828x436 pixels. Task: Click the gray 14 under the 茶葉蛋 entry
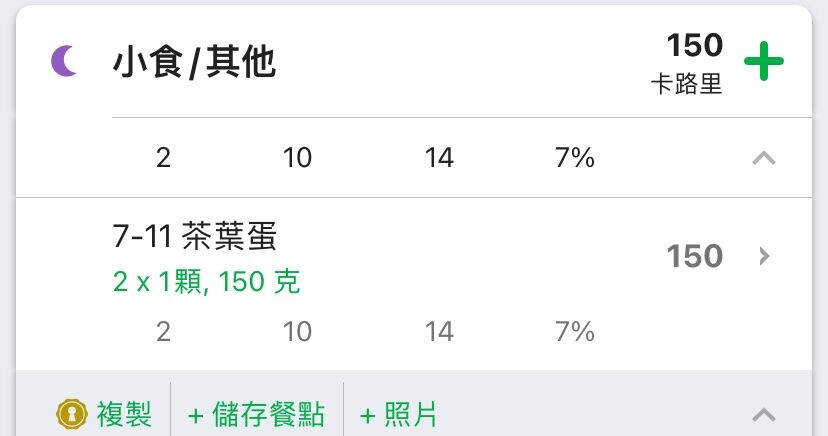pyautogui.click(x=439, y=332)
